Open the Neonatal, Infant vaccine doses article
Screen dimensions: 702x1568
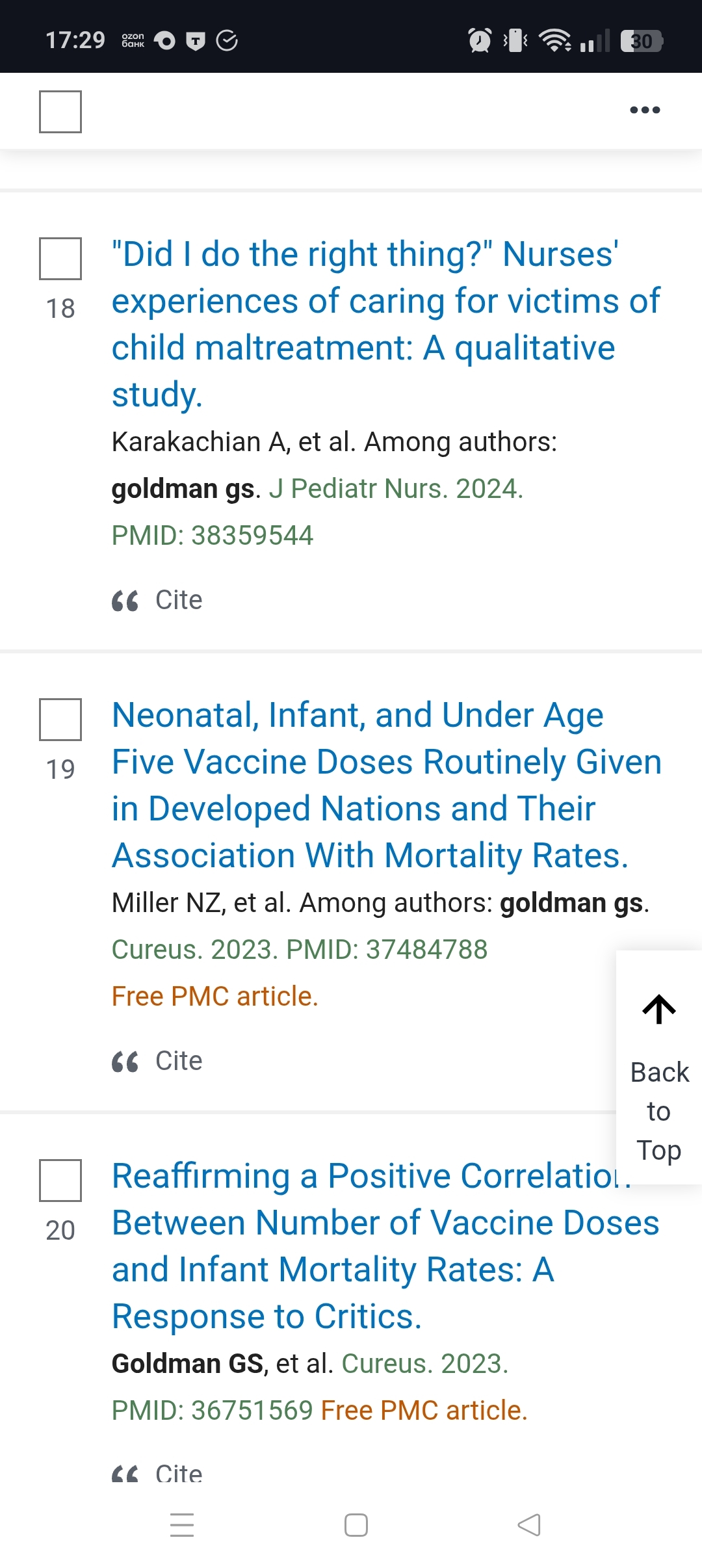pyautogui.click(x=386, y=785)
